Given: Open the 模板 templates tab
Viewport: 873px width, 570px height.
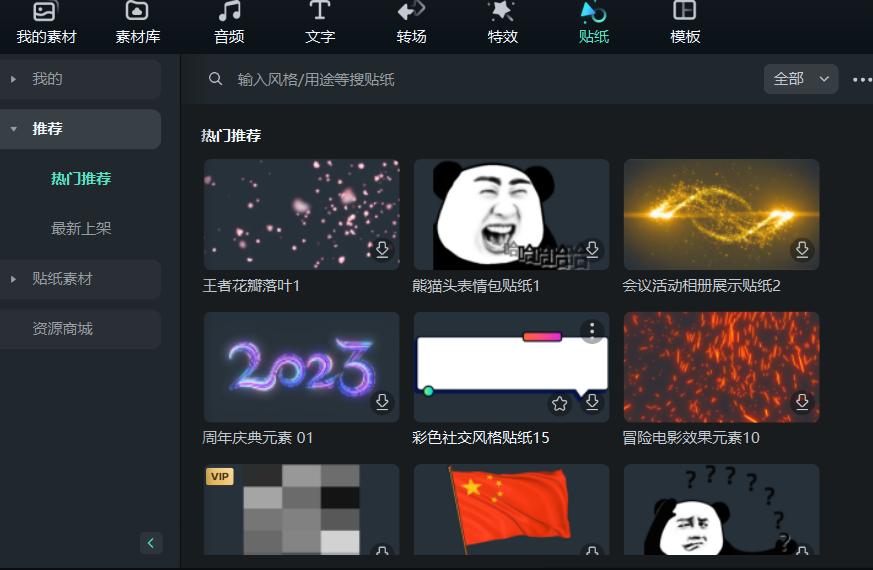Looking at the screenshot, I should click(x=685, y=23).
